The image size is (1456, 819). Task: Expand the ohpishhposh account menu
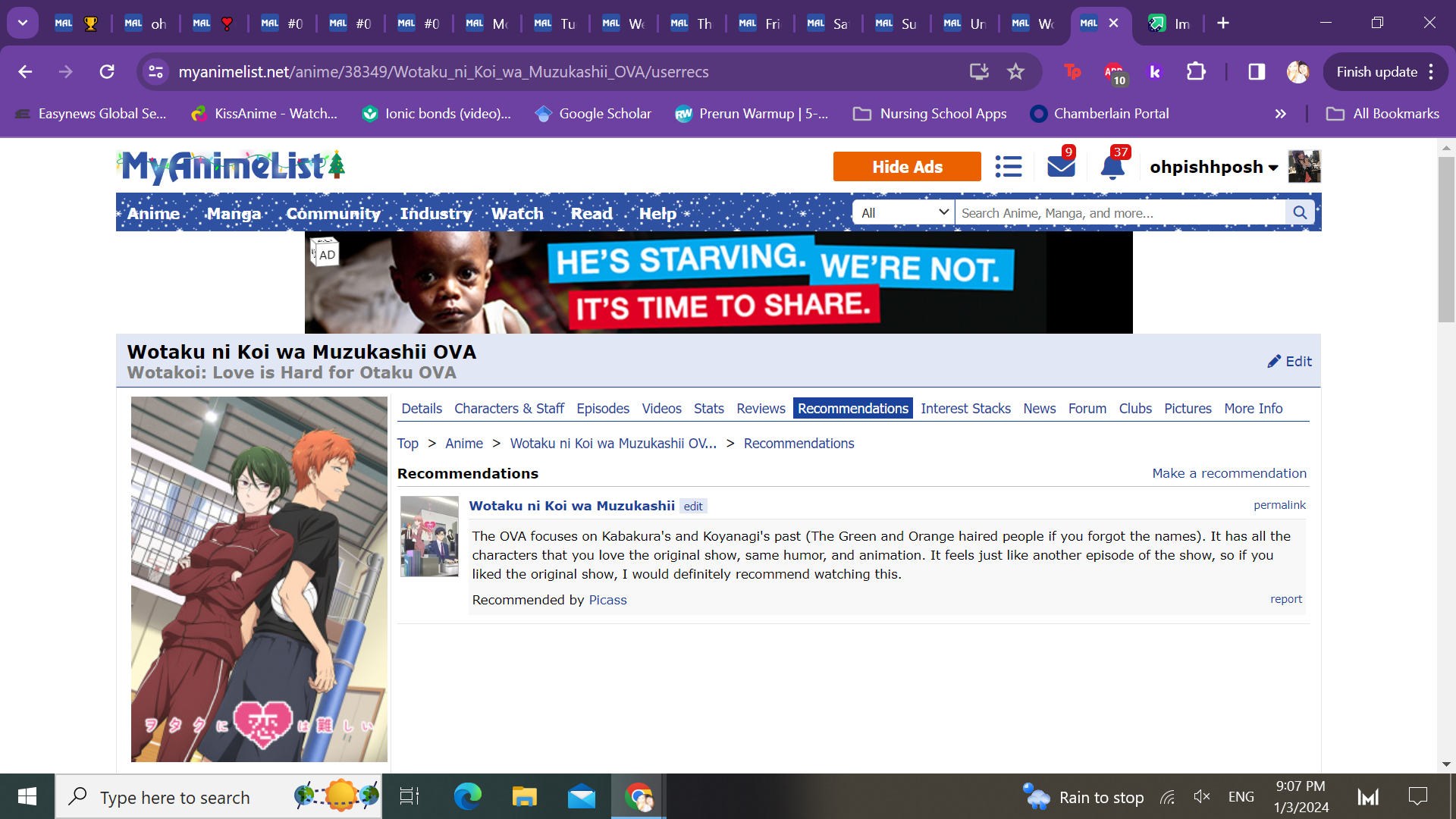click(x=1214, y=167)
